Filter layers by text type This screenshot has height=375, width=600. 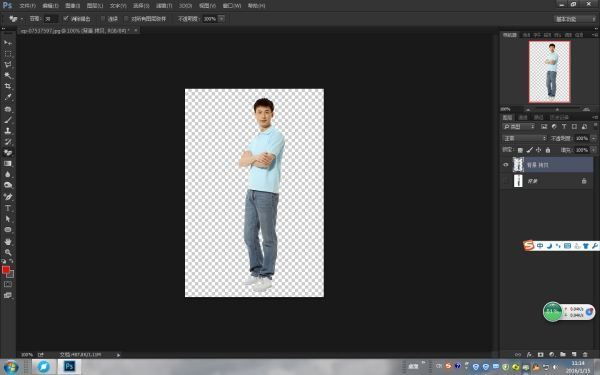point(564,127)
